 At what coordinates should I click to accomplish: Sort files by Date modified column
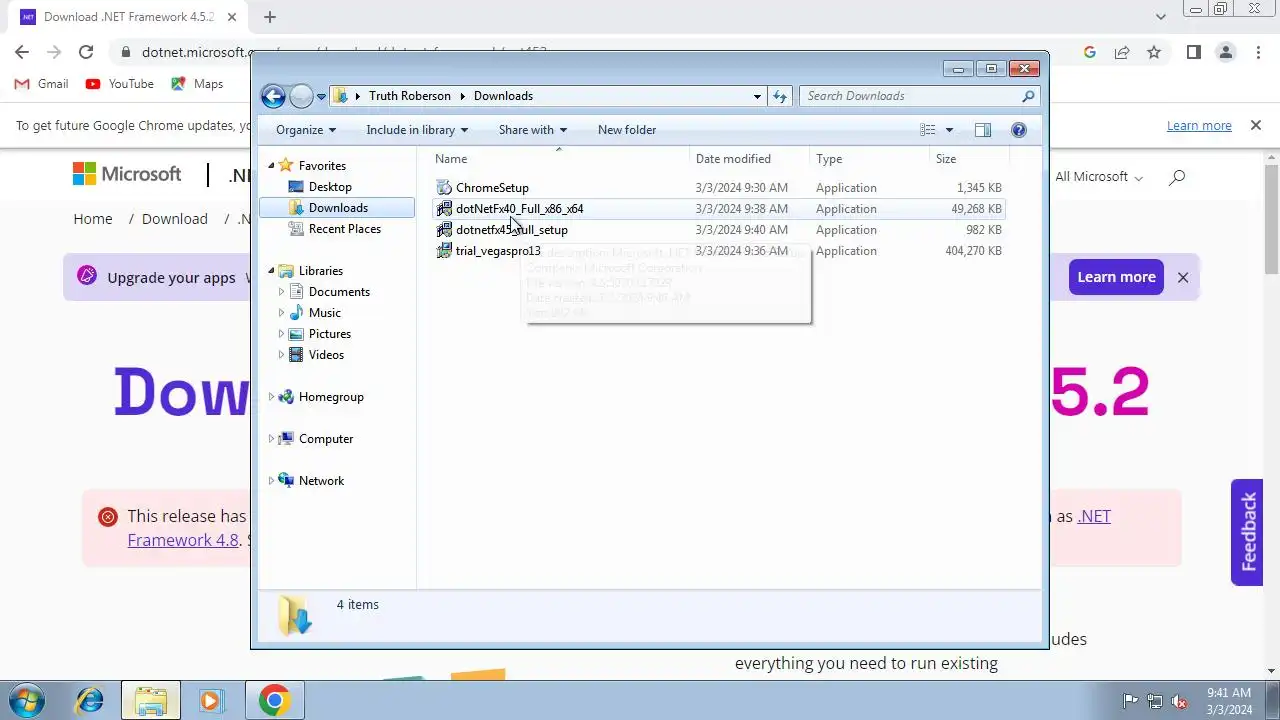click(x=750, y=159)
